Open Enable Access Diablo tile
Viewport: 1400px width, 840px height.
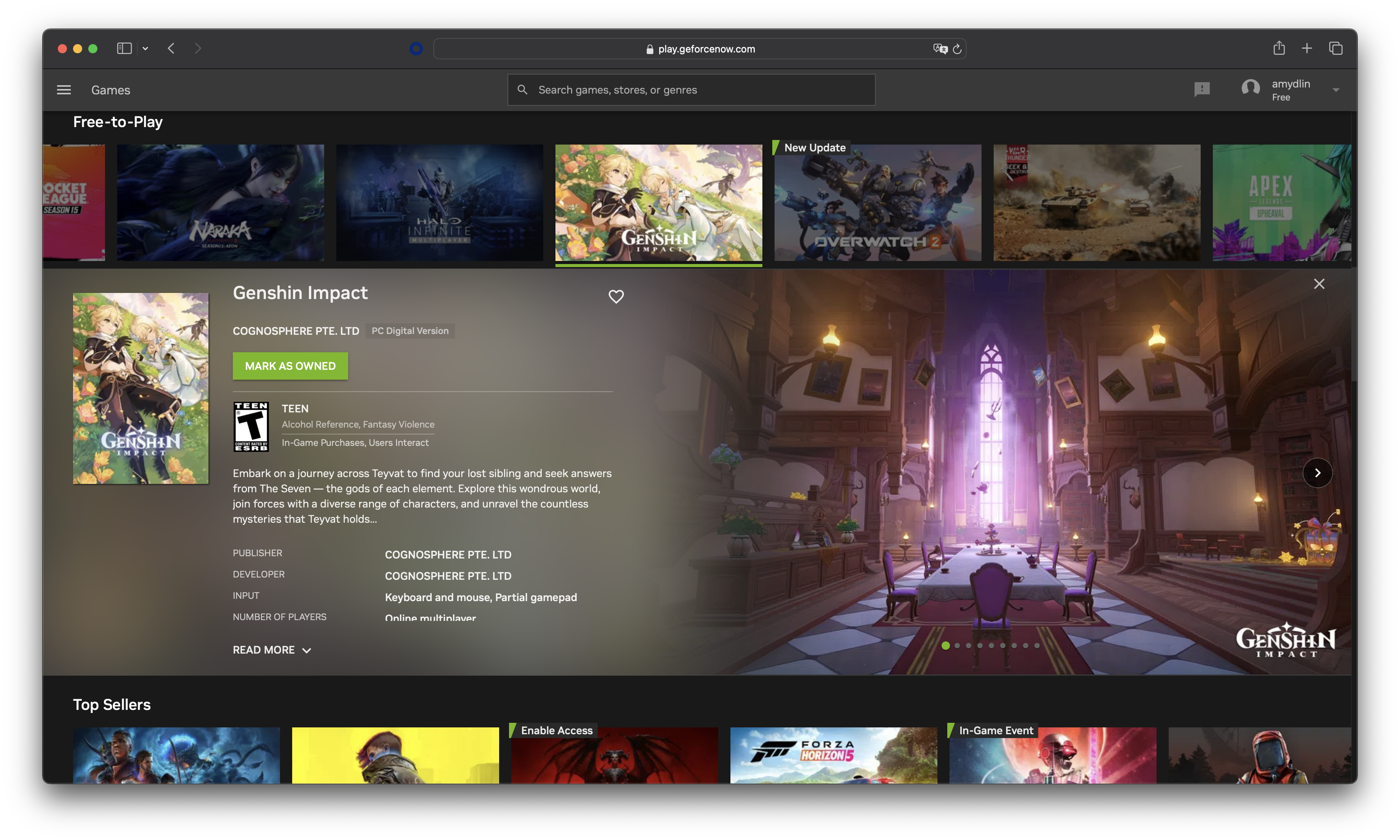614,755
